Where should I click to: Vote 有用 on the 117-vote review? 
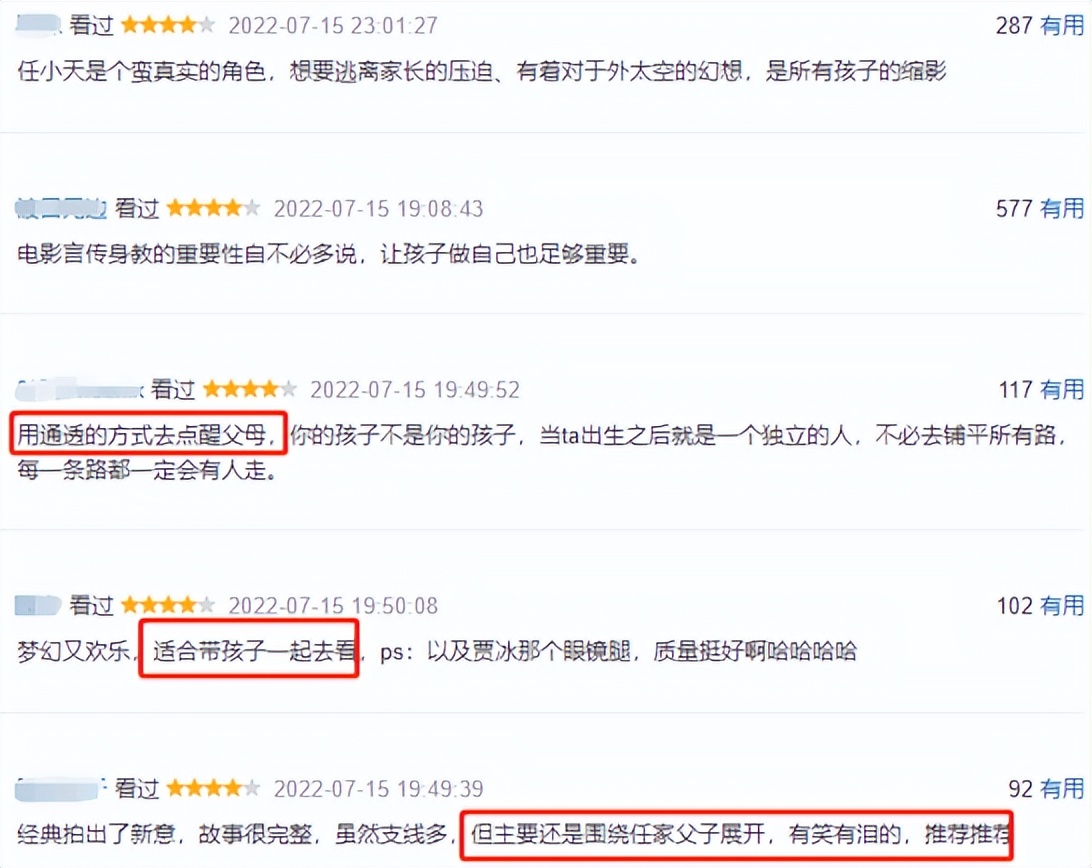coord(1061,389)
